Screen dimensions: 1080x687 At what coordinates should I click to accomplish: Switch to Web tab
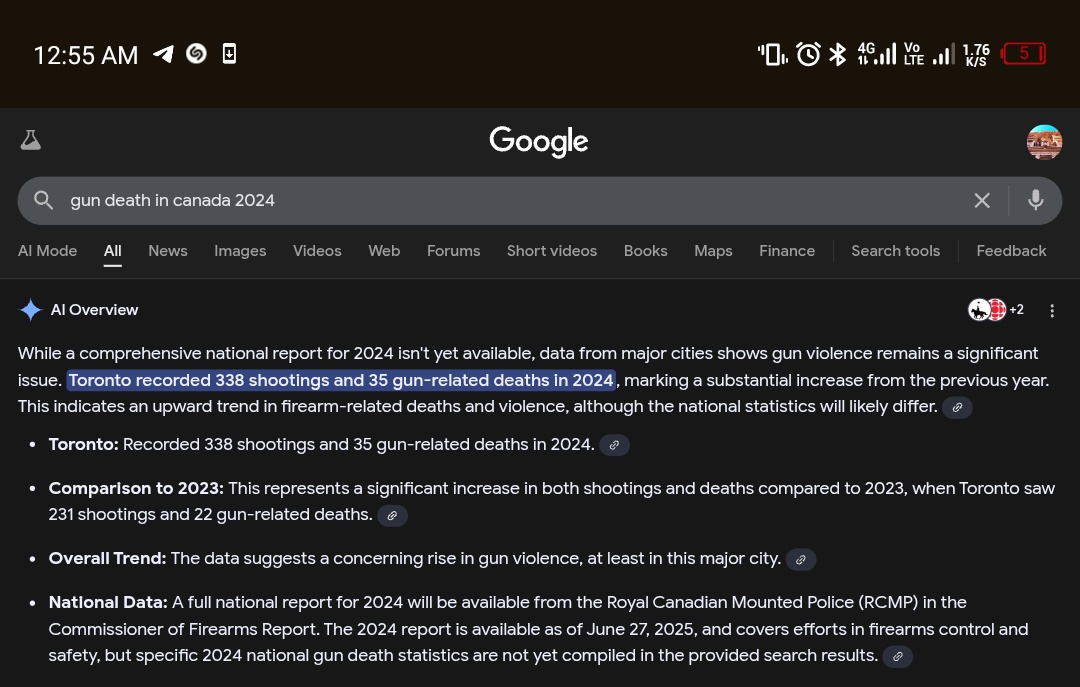click(384, 251)
